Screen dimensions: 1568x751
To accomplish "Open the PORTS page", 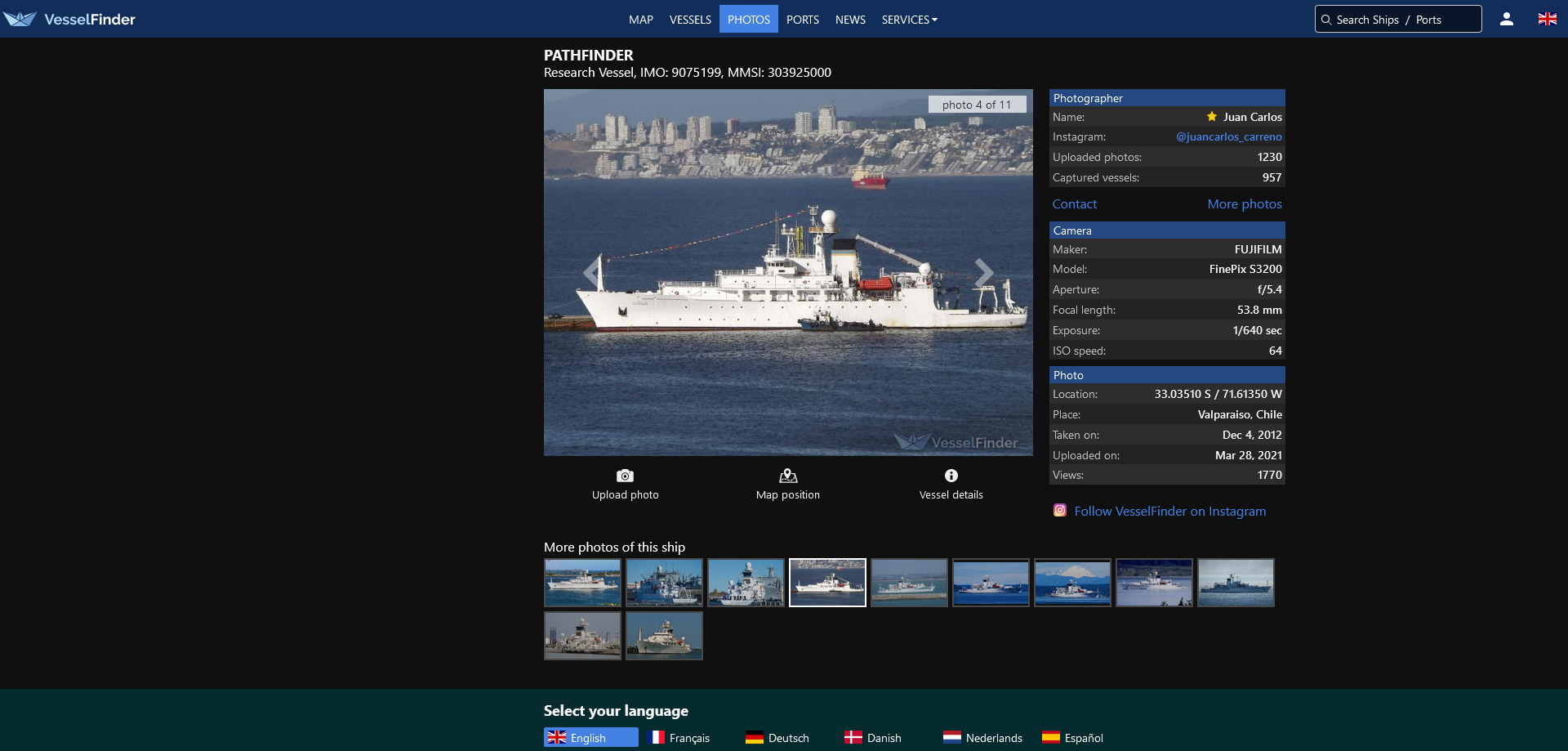I will pyautogui.click(x=803, y=20).
